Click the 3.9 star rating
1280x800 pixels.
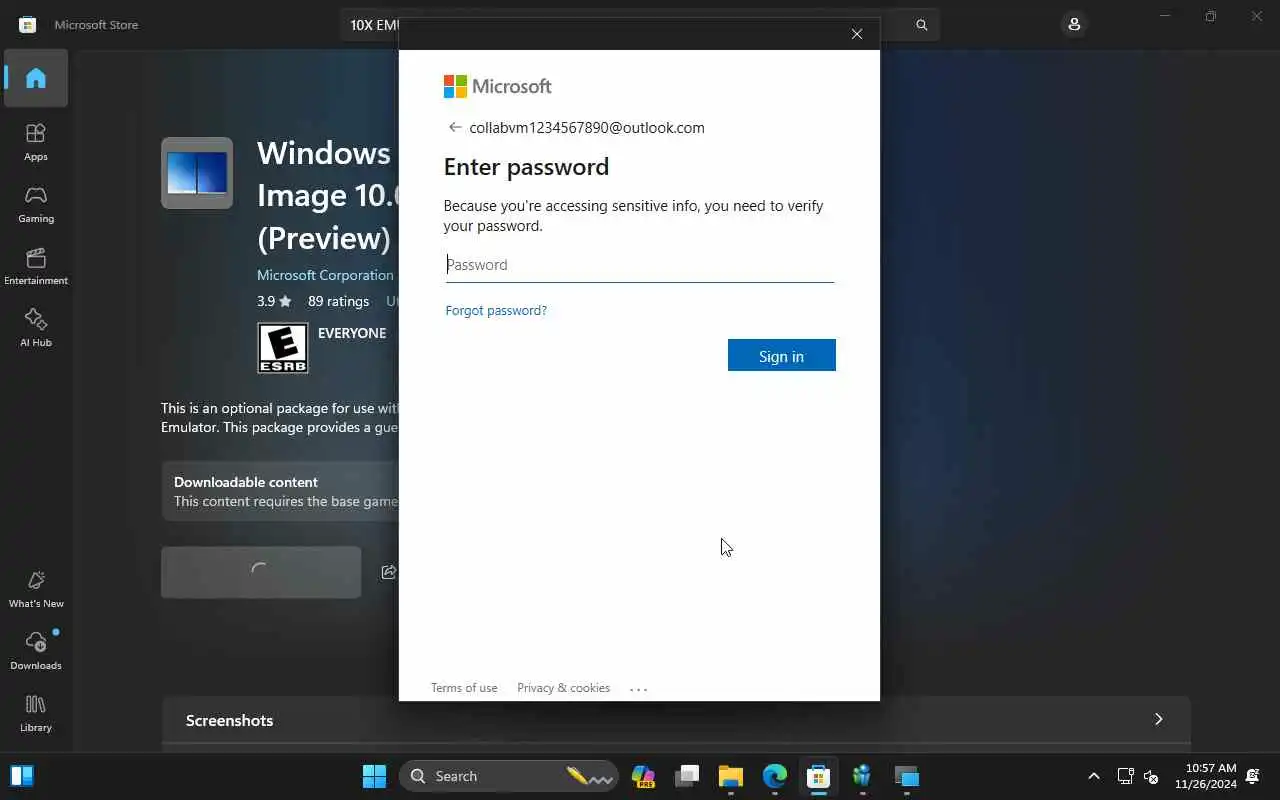click(273, 301)
